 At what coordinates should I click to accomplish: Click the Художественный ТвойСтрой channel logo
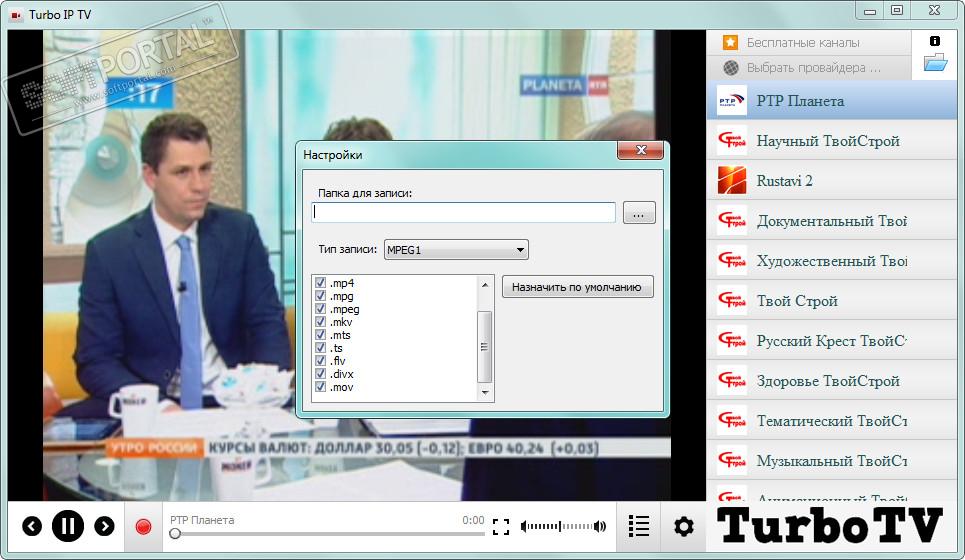[x=732, y=260]
